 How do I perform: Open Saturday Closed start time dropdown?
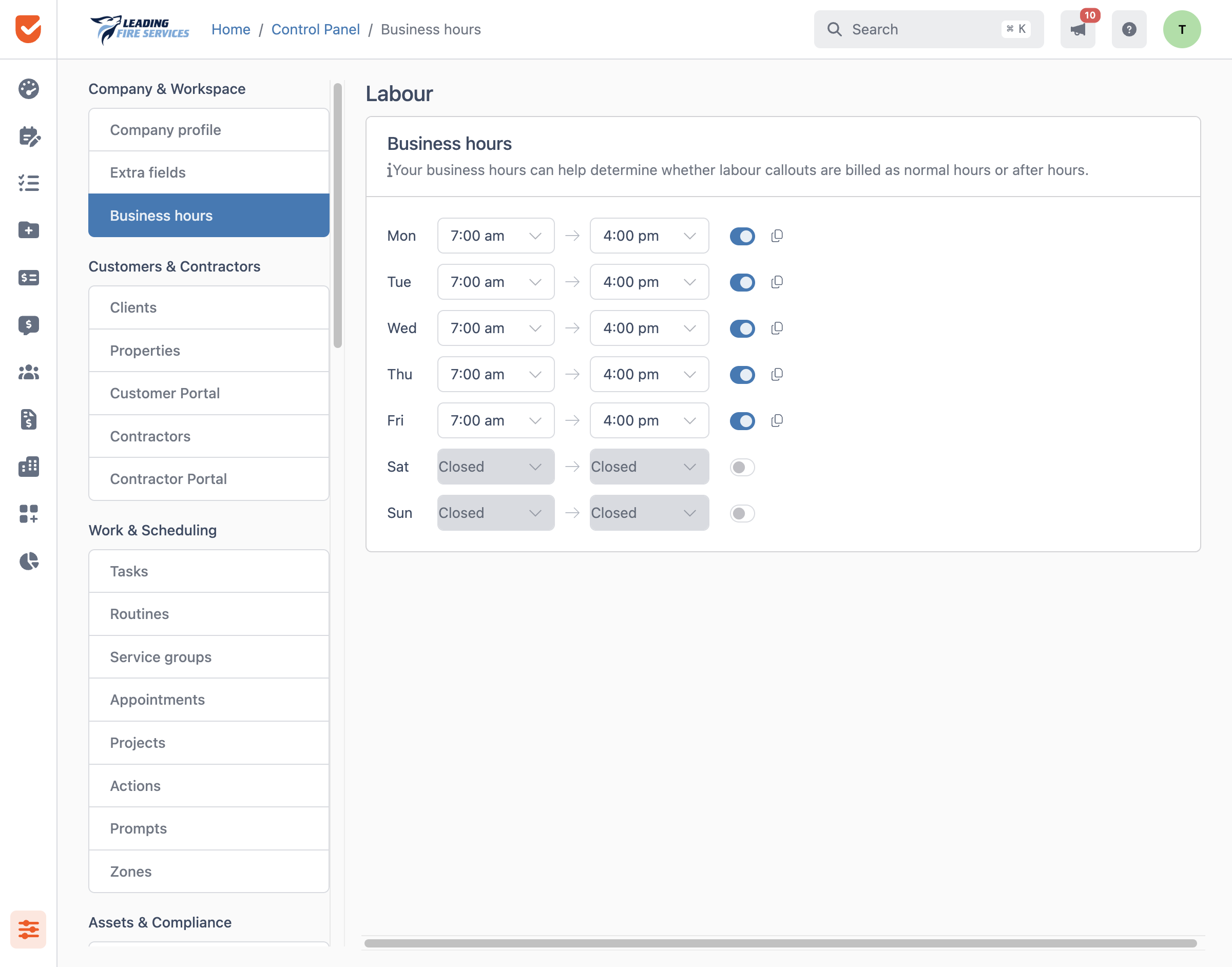(x=496, y=467)
